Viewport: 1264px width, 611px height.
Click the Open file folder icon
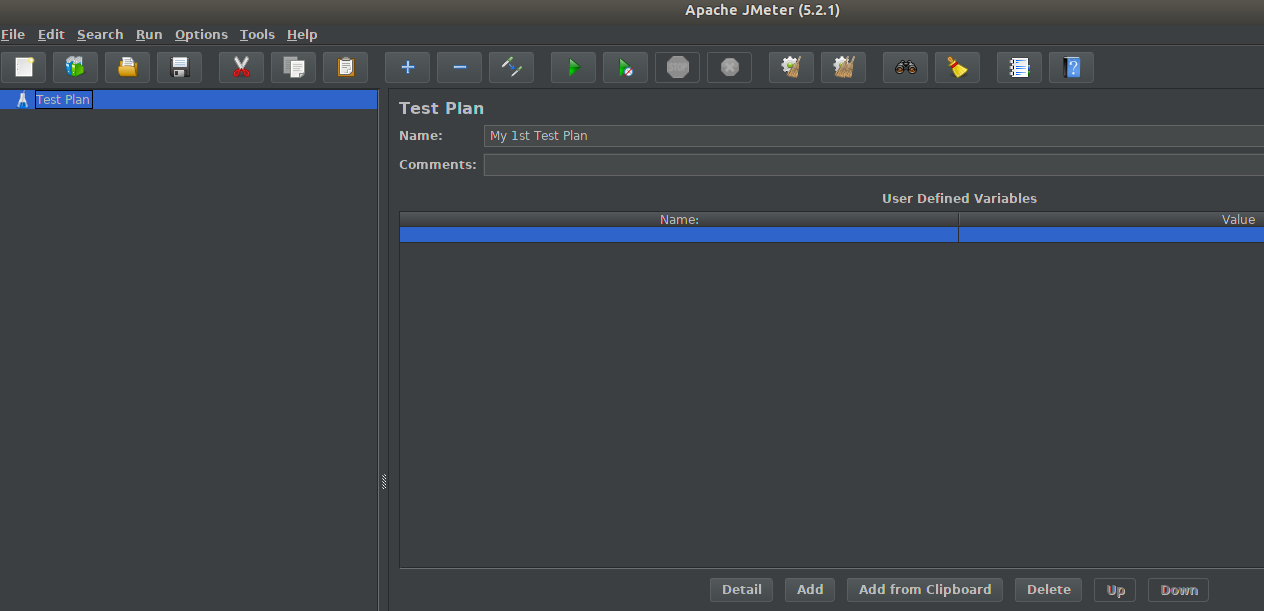128,68
